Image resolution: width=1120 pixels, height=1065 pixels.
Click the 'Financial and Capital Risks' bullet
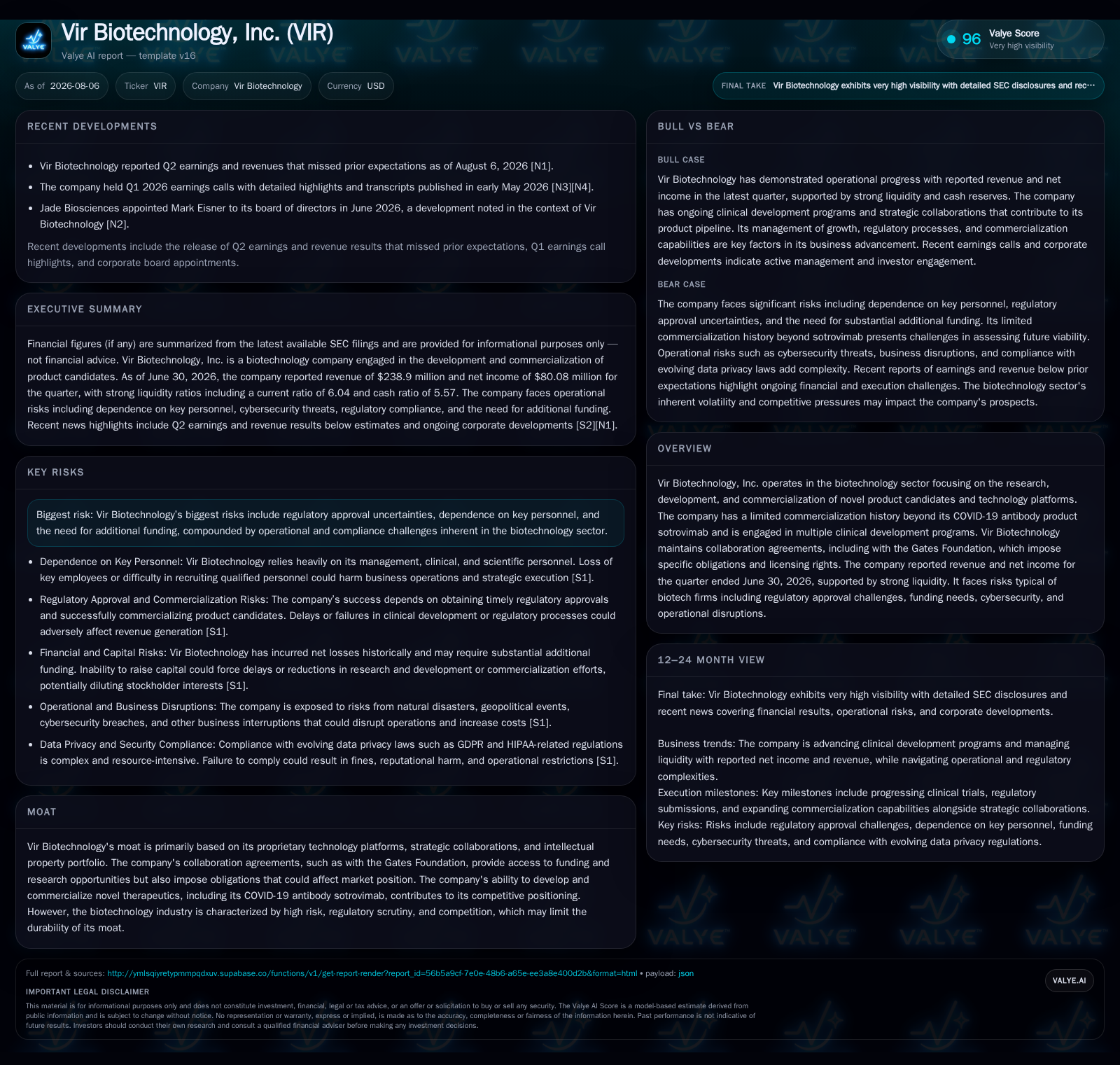click(x=323, y=669)
